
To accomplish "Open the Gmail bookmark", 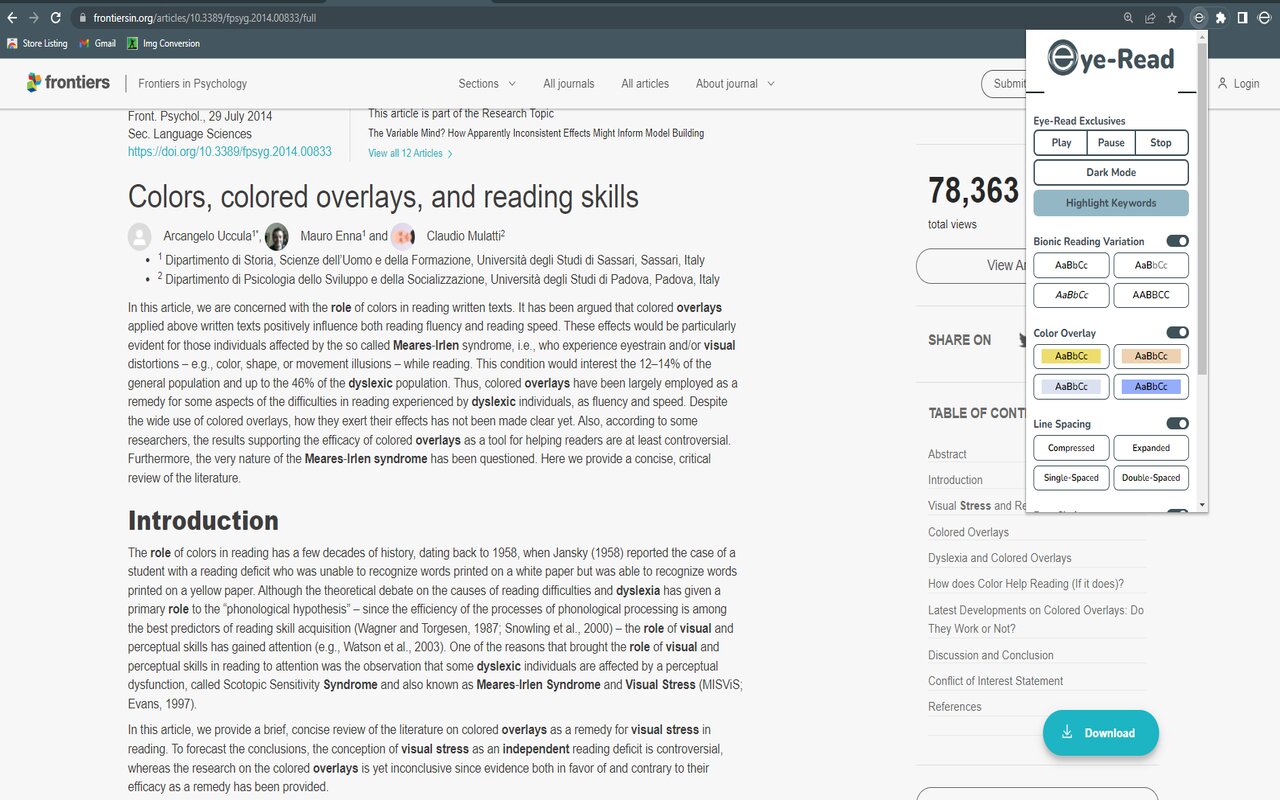I will coord(96,44).
